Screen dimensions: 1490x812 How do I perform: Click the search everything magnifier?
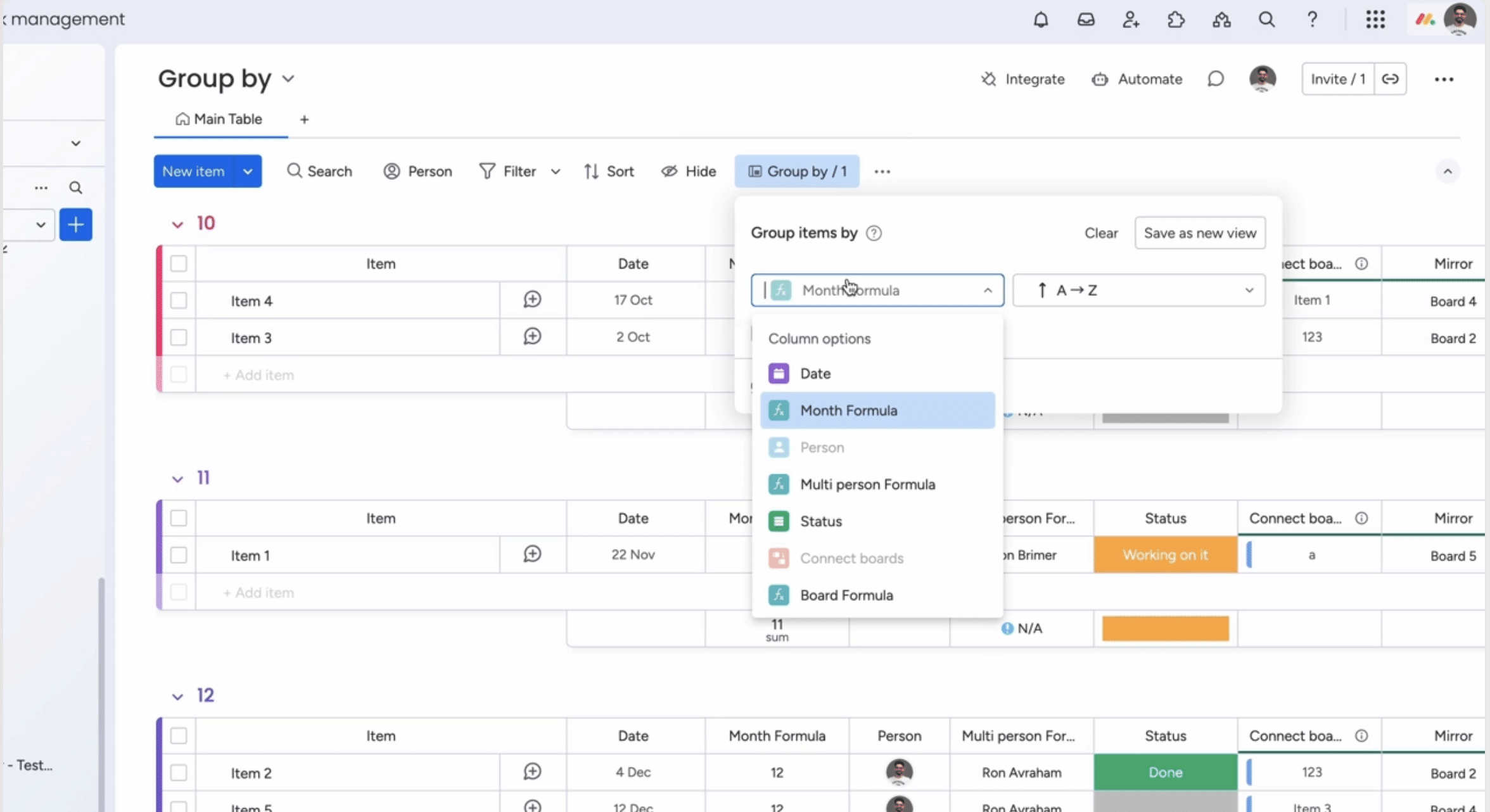(1266, 20)
